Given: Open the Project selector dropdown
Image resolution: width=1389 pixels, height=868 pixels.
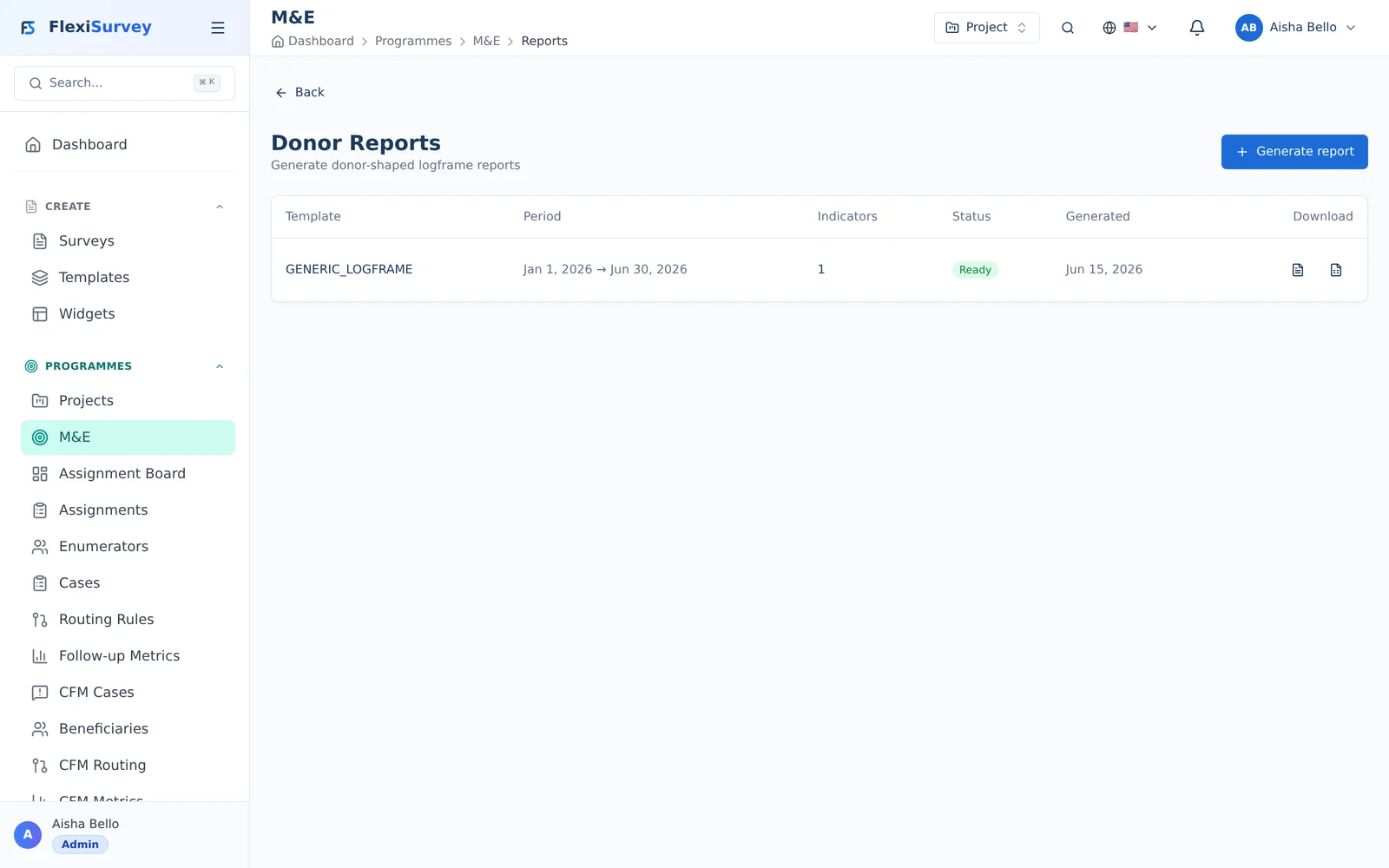Looking at the screenshot, I should pyautogui.click(x=986, y=28).
